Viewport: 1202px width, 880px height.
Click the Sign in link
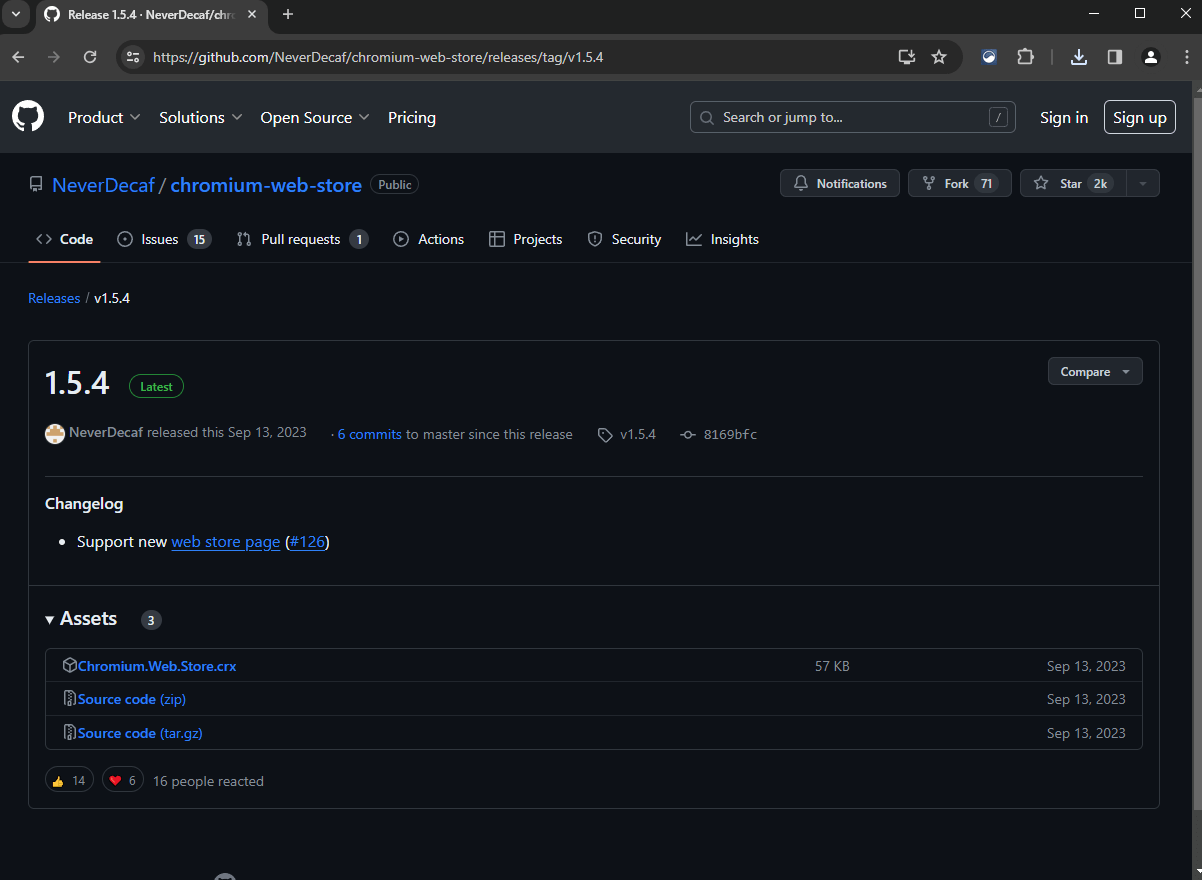coord(1064,118)
